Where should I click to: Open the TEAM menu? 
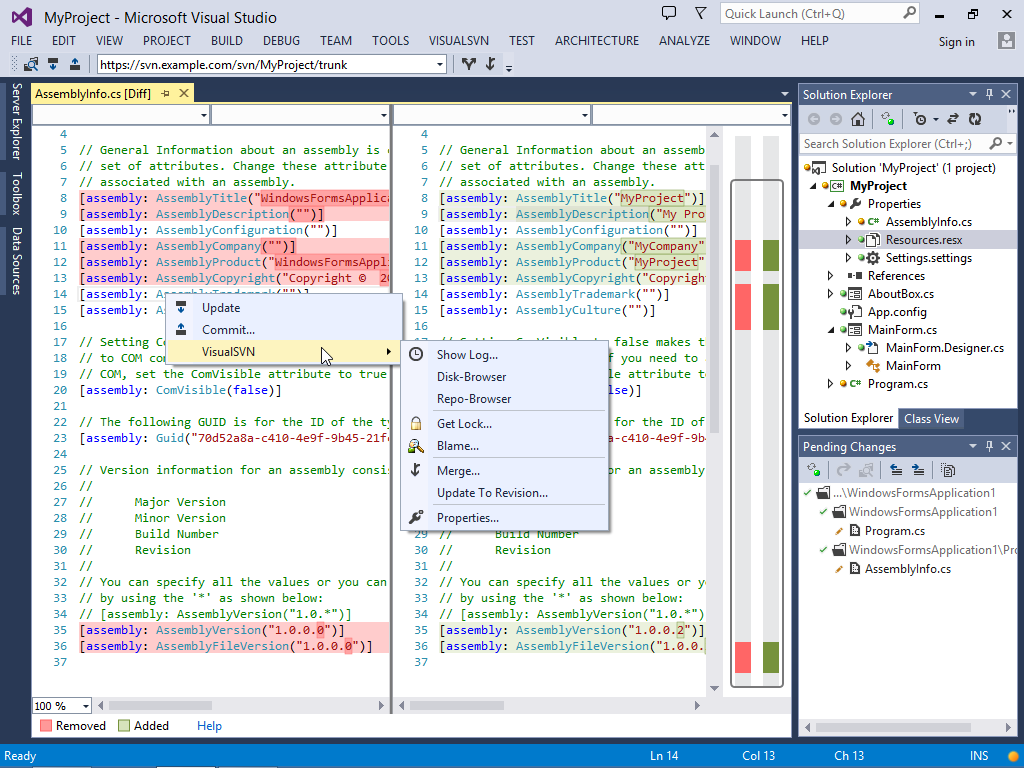(336, 41)
